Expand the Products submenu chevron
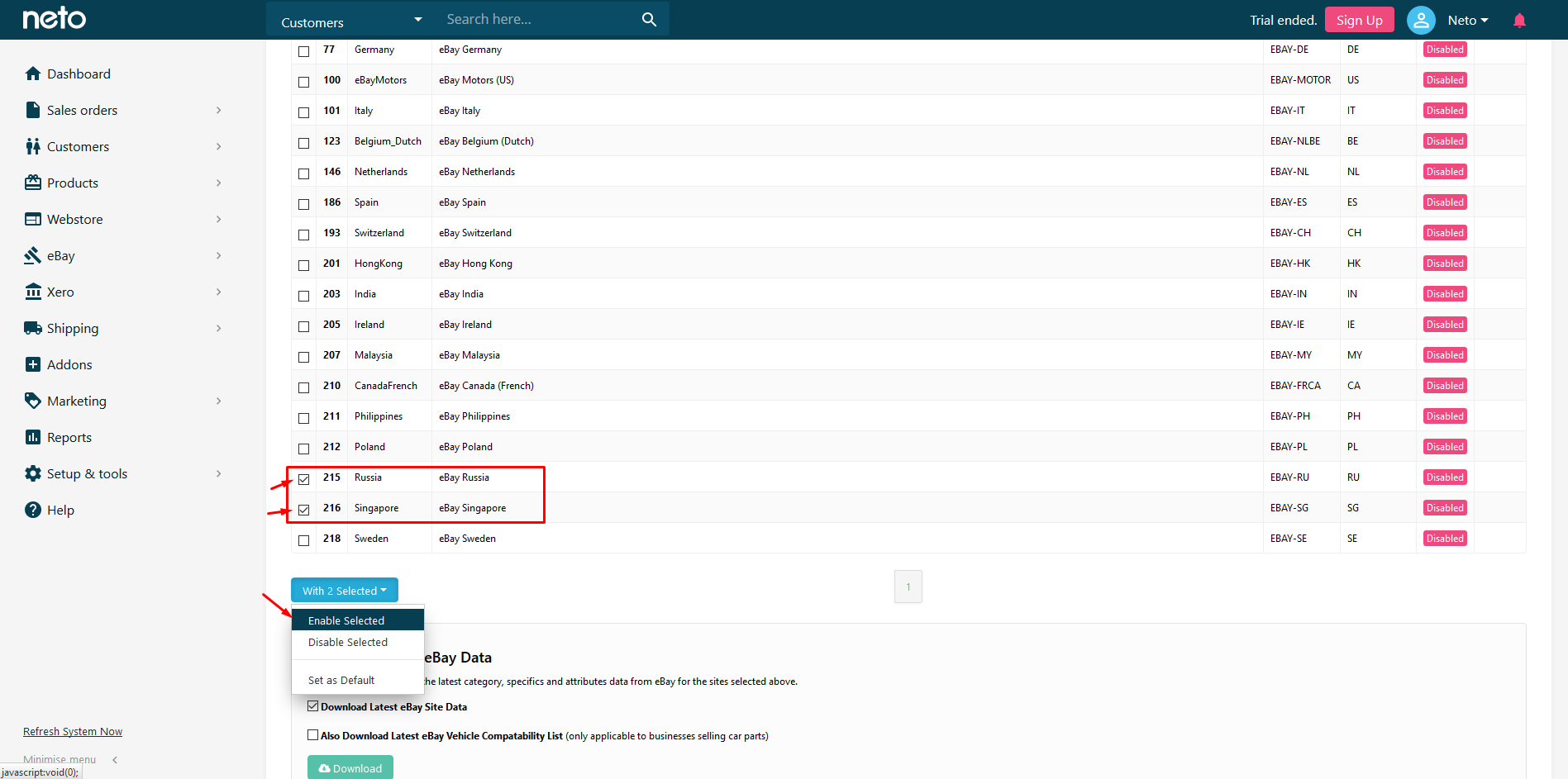 [x=219, y=183]
